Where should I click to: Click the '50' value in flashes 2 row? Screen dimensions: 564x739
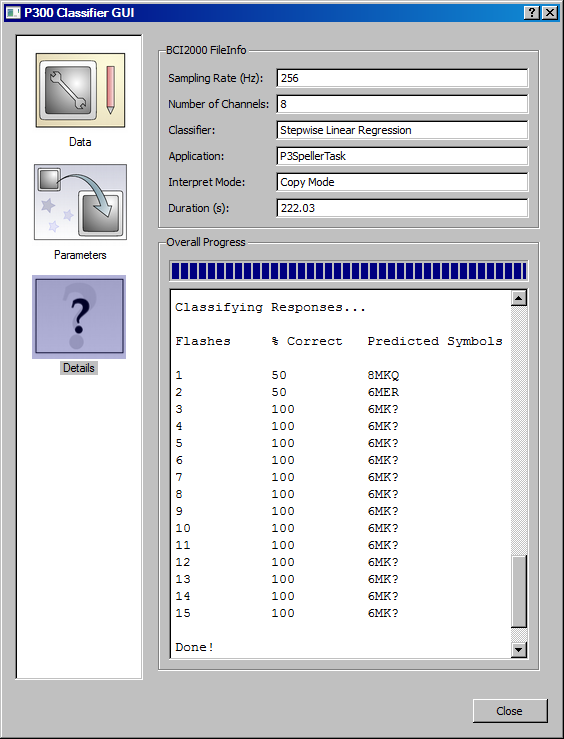click(279, 393)
